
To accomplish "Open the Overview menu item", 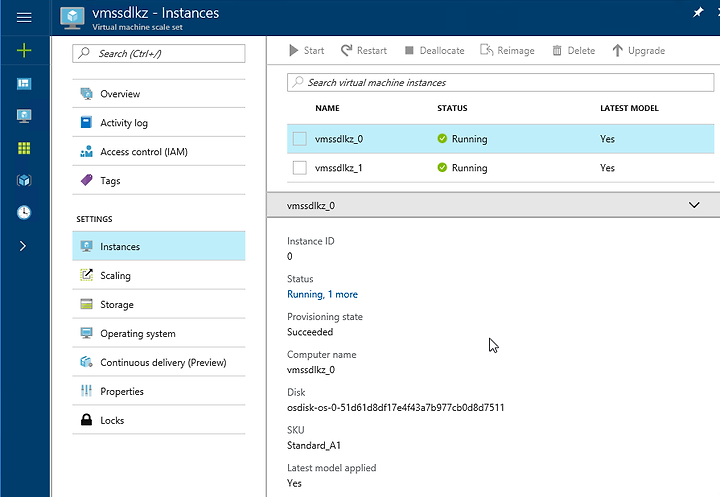I will [159, 94].
